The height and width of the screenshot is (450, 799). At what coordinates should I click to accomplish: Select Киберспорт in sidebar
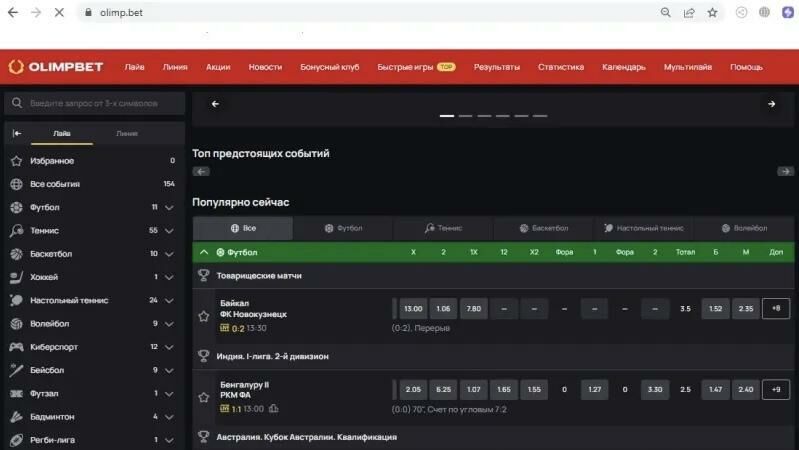[x=54, y=347]
